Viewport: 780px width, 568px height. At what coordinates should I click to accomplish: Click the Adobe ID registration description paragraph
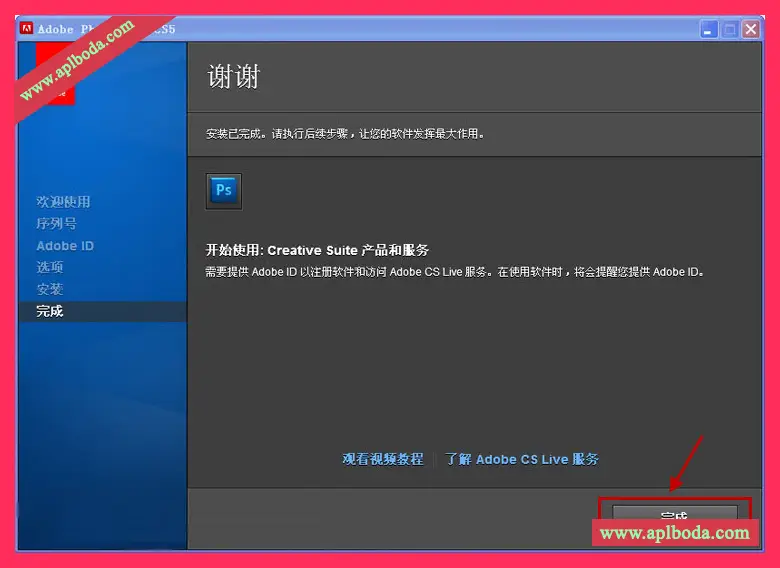(455, 271)
